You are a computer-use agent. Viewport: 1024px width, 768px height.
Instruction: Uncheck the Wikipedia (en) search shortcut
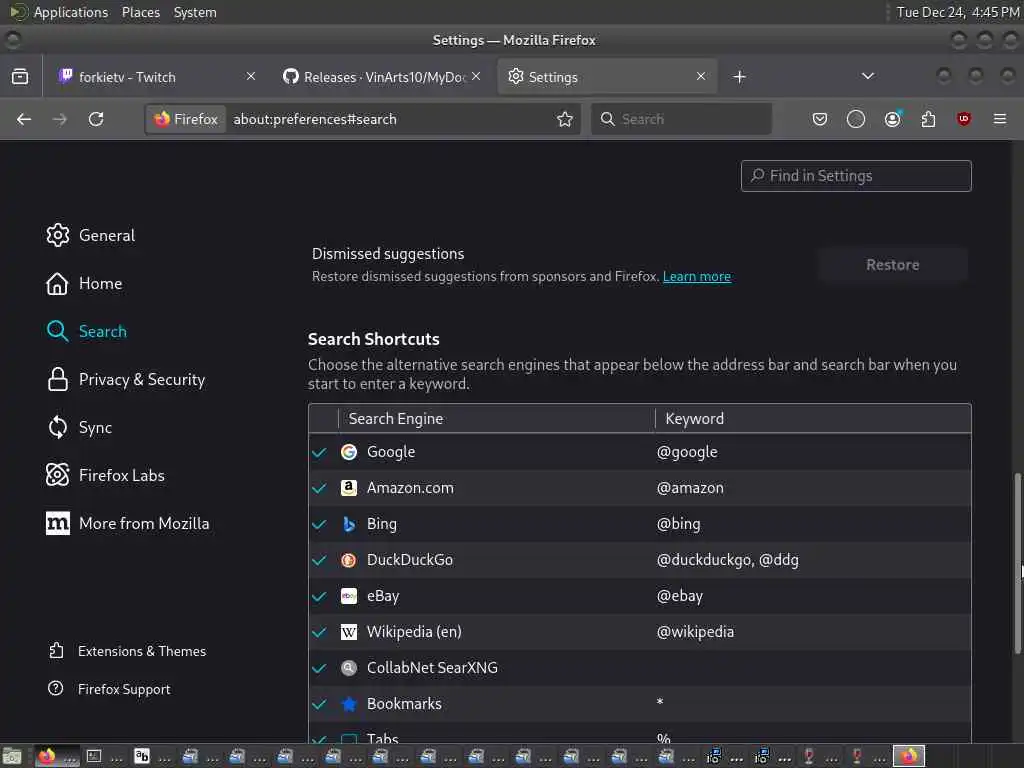point(319,632)
